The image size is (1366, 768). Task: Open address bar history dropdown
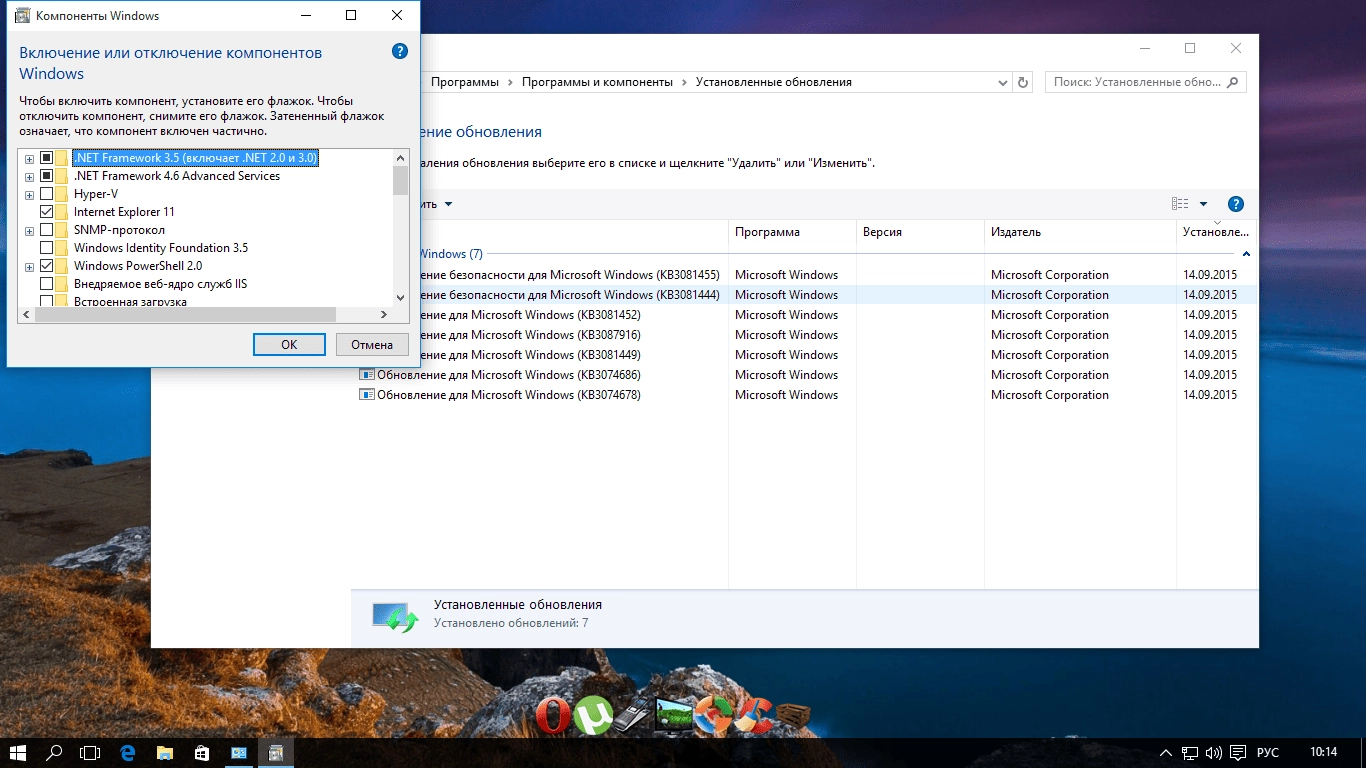pos(1004,82)
